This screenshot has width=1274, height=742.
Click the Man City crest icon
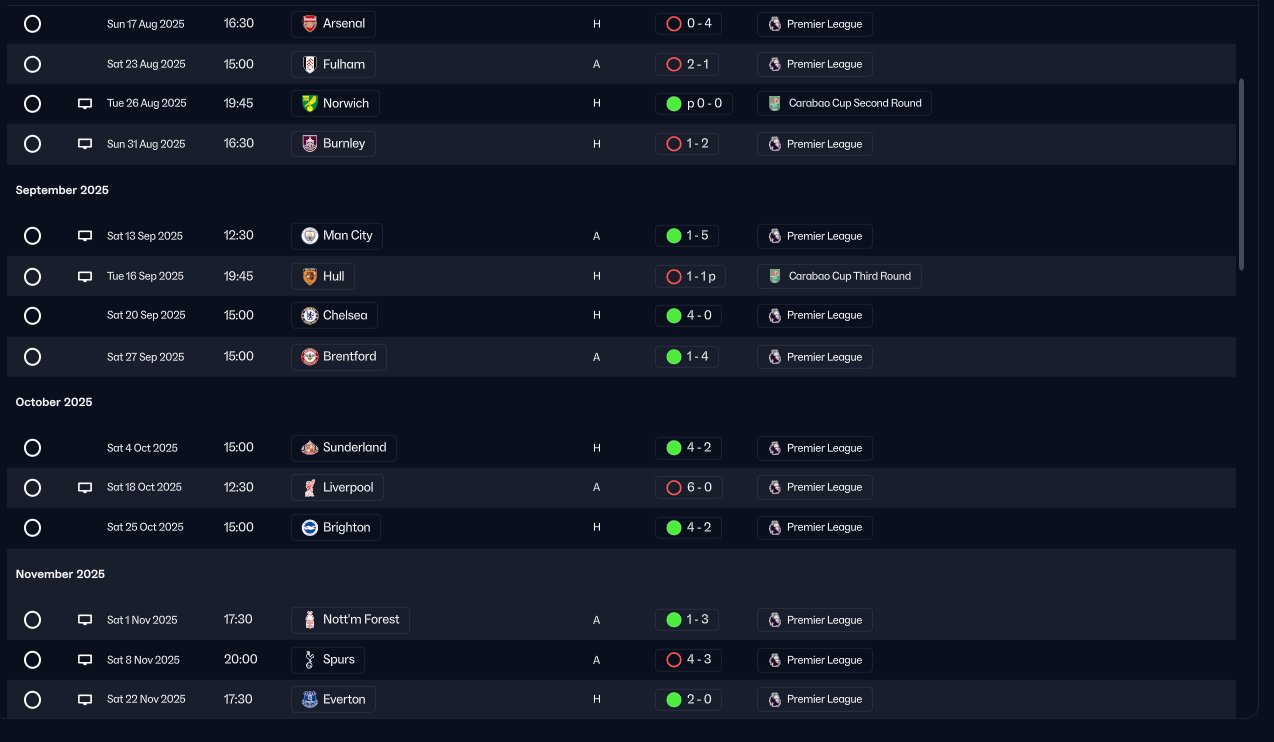point(310,236)
